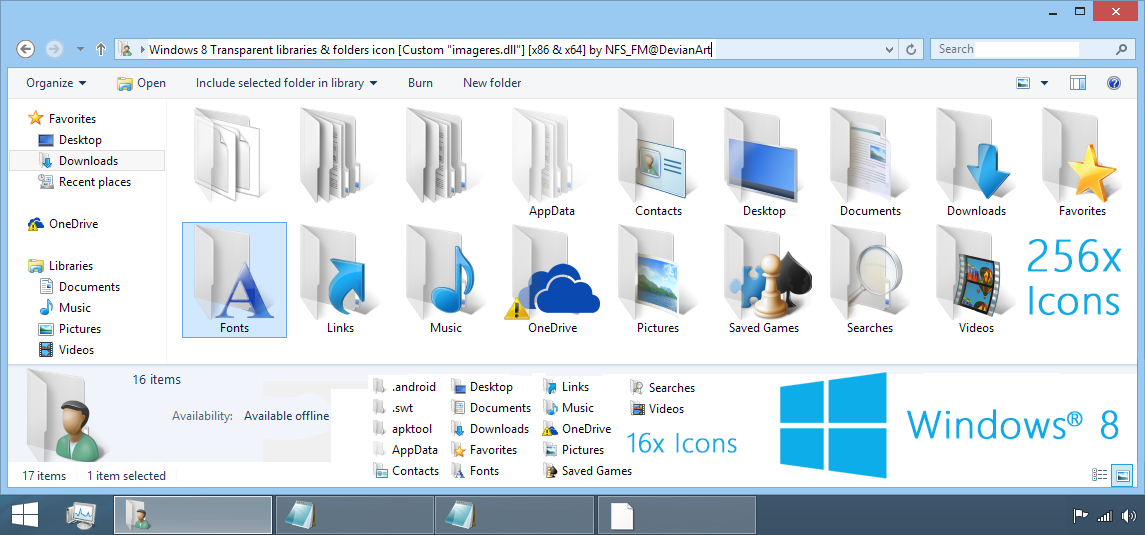Expand the address bar history dropdown
Image resolution: width=1145 pixels, height=535 pixels.
pos(889,50)
